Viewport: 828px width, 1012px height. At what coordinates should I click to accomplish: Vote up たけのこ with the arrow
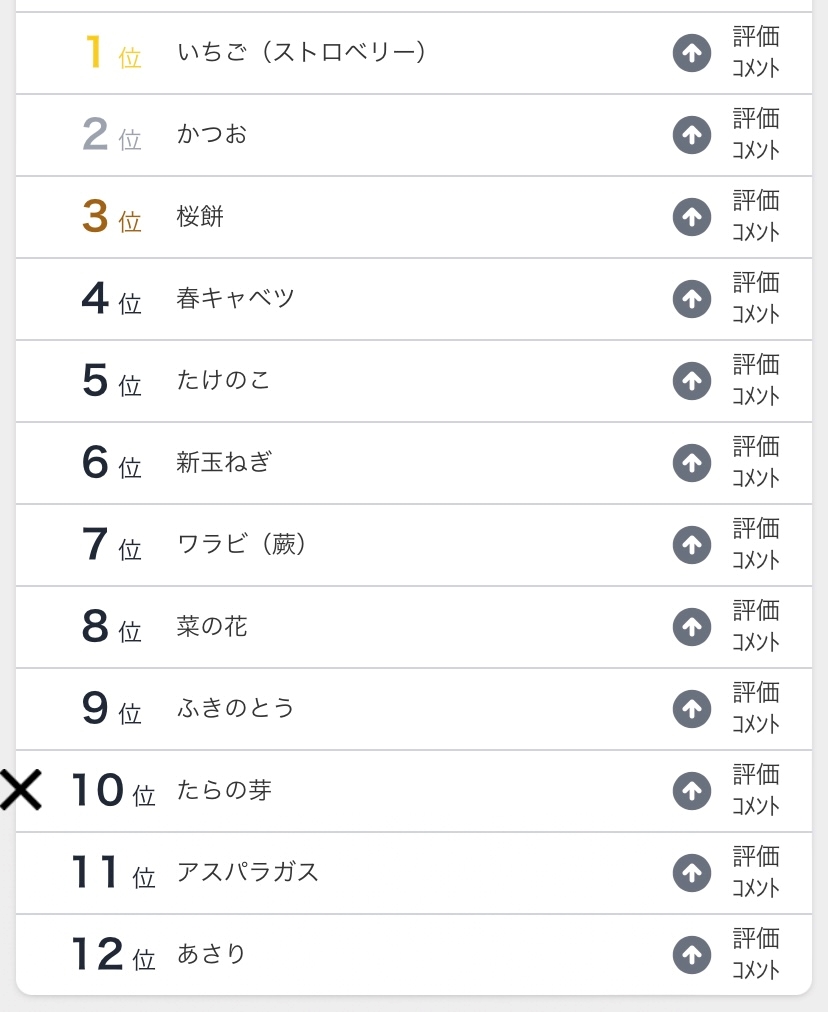[x=691, y=381]
